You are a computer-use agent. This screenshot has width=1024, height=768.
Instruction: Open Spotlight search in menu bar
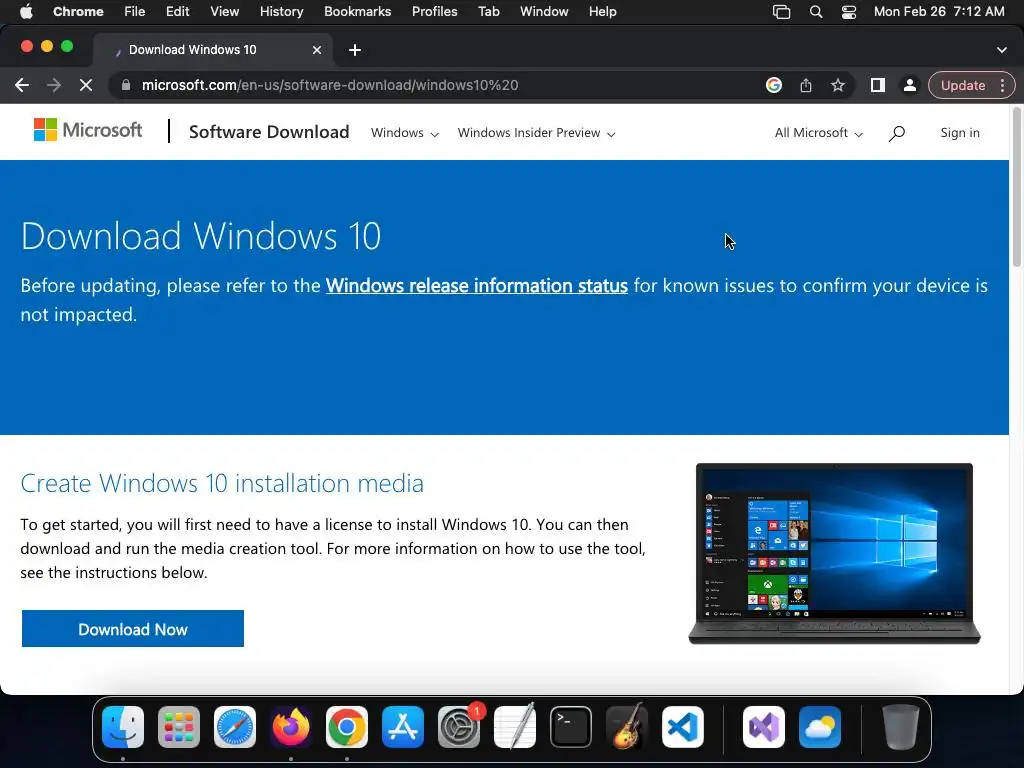816,12
